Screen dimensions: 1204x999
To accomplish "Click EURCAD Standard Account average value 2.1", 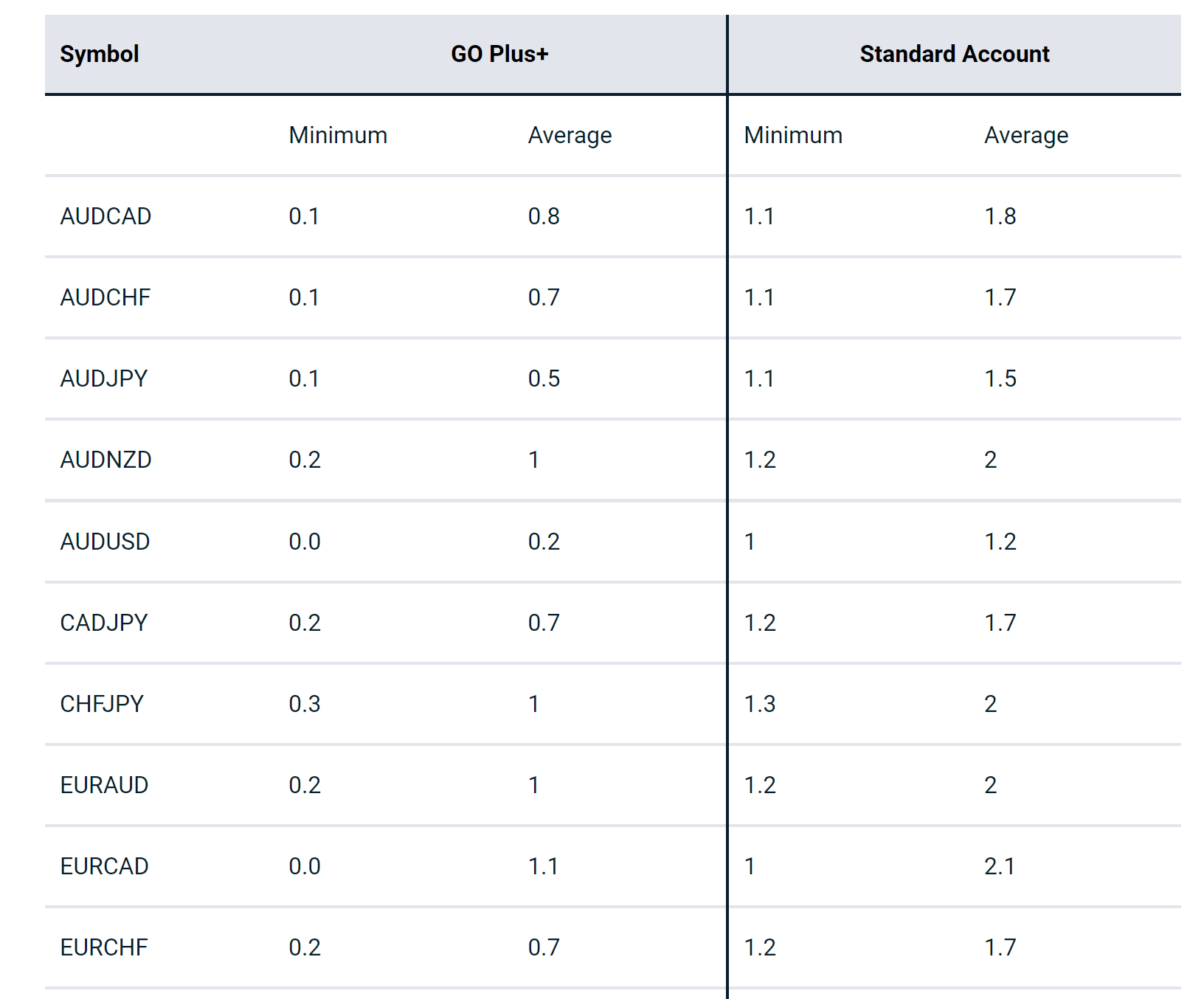I will click(x=1000, y=866).
